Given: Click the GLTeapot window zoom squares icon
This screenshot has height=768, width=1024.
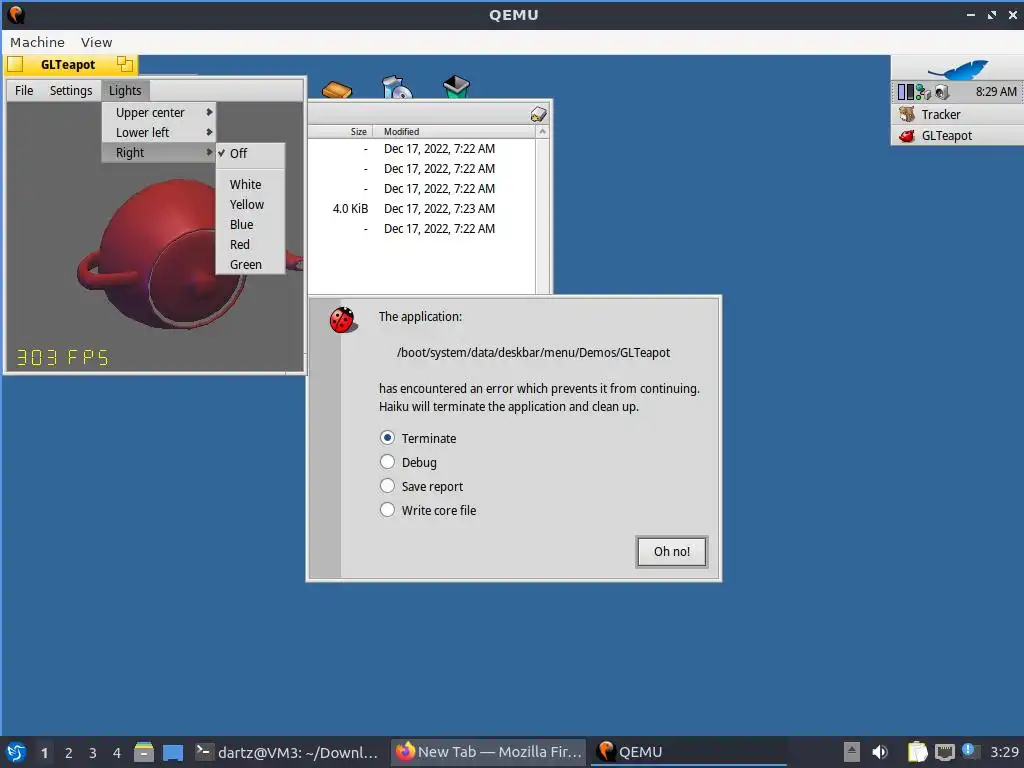Looking at the screenshot, I should [x=124, y=64].
